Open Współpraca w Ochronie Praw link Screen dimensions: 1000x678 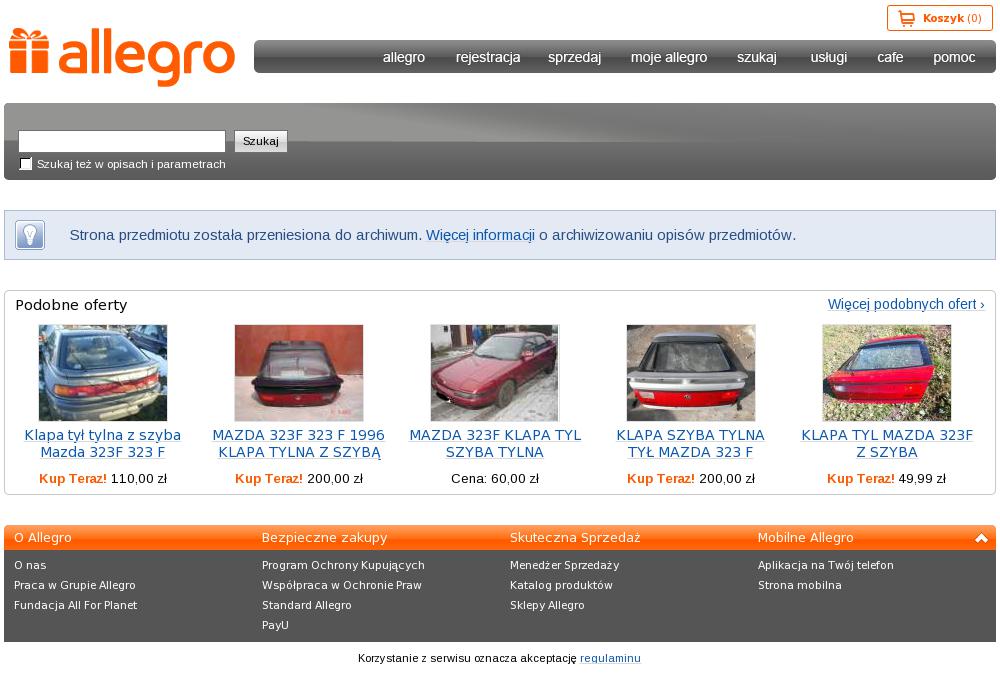click(x=341, y=585)
